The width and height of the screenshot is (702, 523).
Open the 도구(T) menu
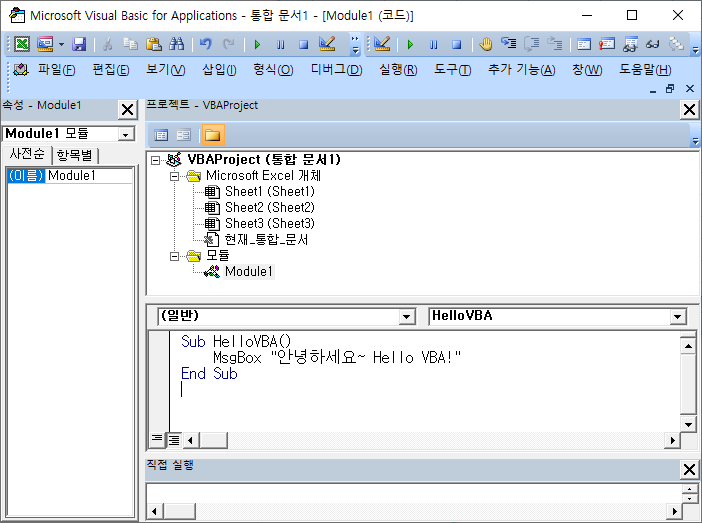tap(452, 69)
